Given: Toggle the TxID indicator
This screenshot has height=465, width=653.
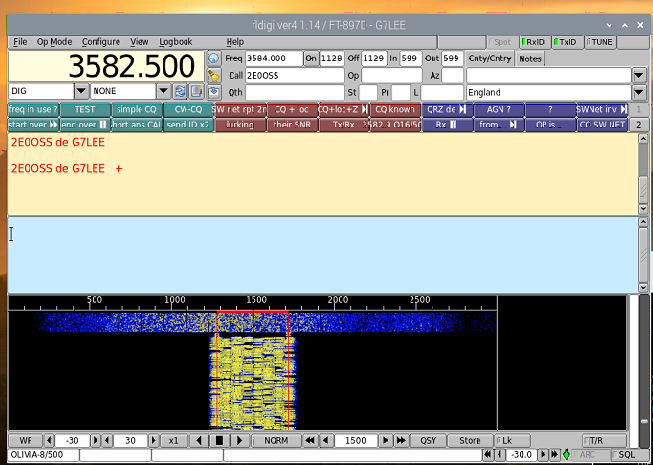Looking at the screenshot, I should (566, 42).
